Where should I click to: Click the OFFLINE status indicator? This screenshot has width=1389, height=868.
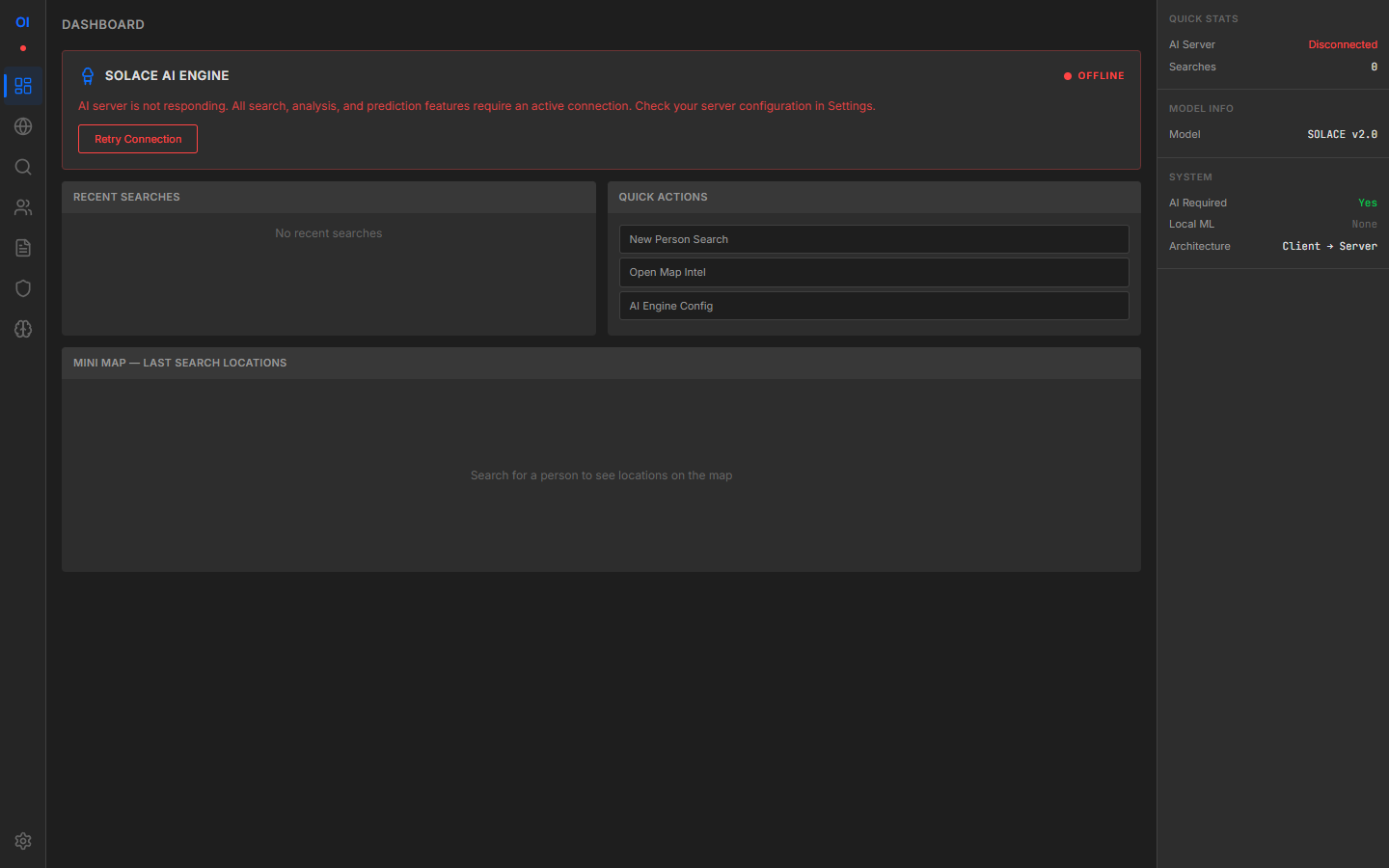point(1094,75)
